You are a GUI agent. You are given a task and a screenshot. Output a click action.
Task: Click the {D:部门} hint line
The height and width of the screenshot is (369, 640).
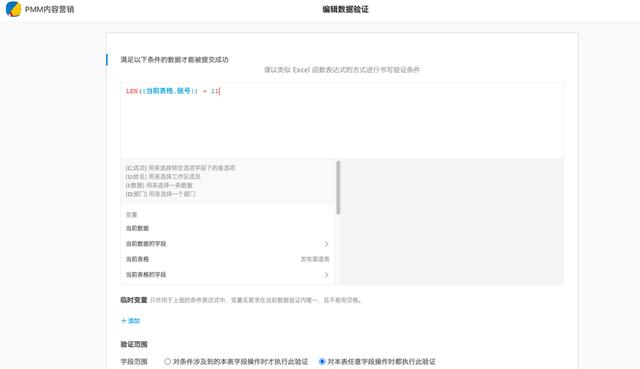click(x=160, y=194)
